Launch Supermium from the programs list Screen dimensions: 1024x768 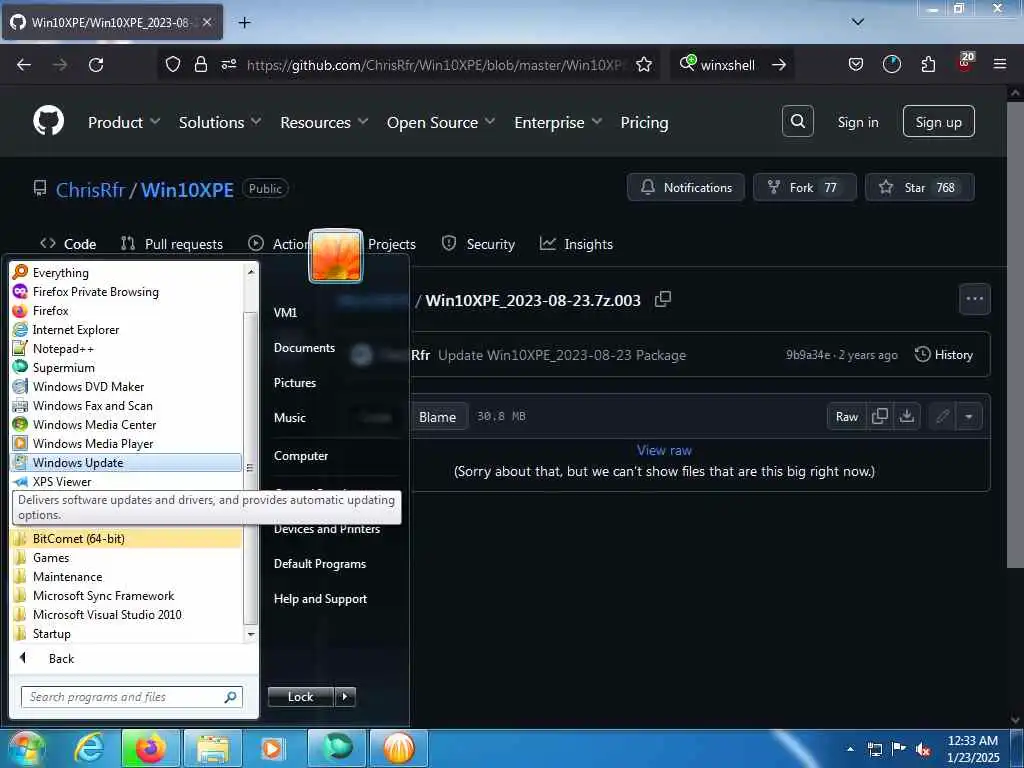tap(63, 367)
